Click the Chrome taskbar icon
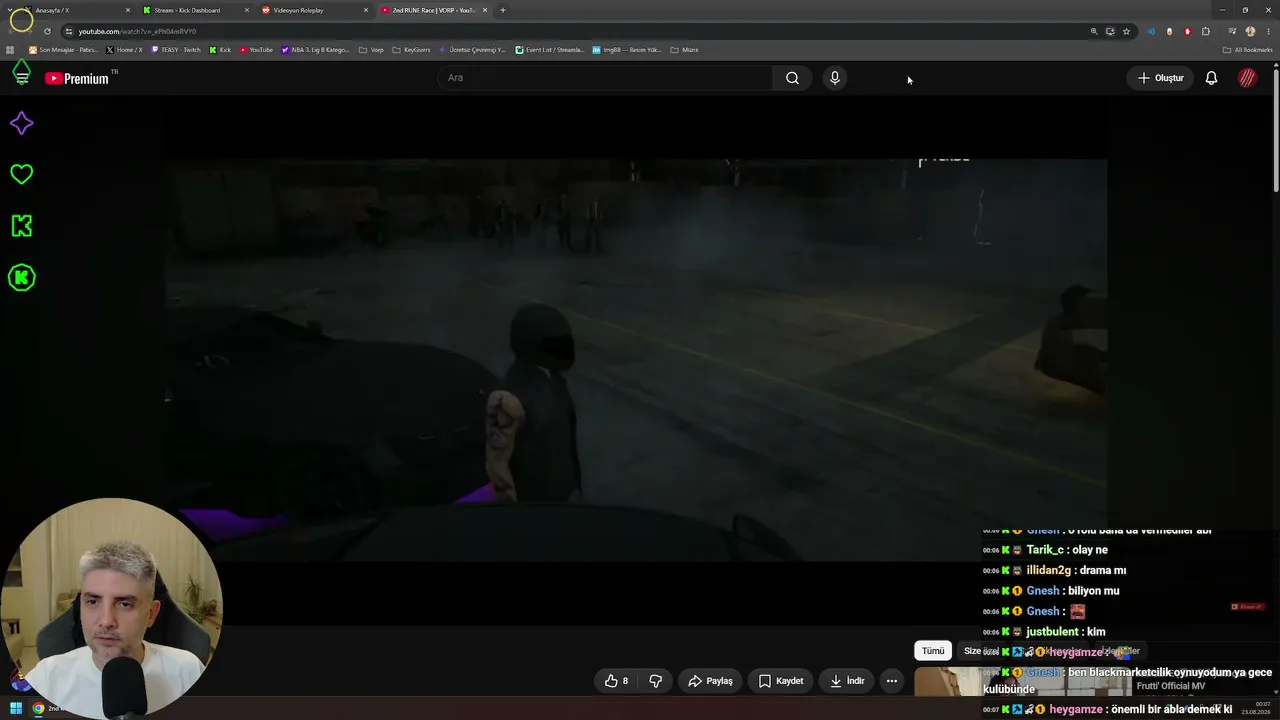 38,709
